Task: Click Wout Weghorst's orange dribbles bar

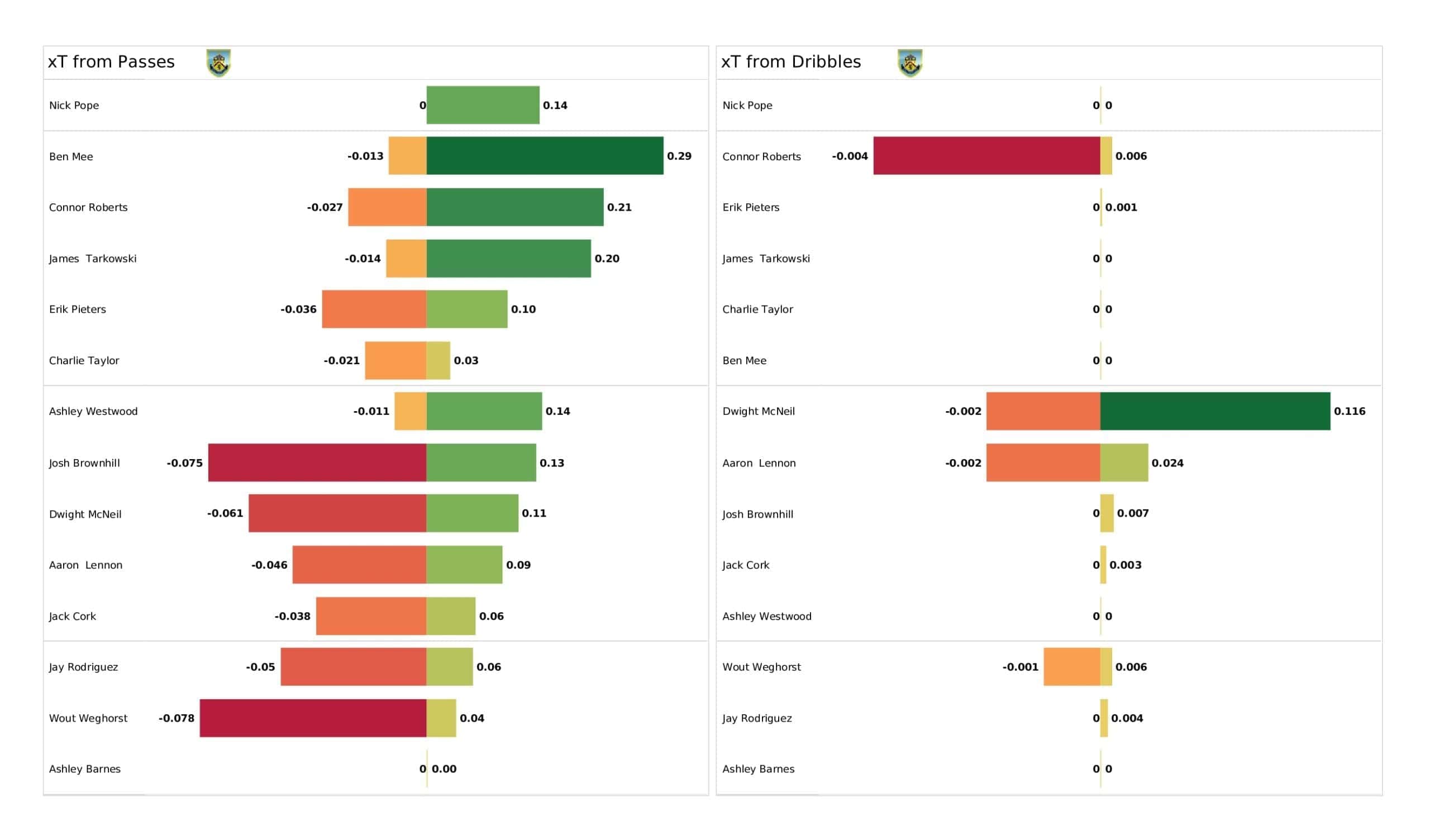Action: pyautogui.click(x=1072, y=667)
